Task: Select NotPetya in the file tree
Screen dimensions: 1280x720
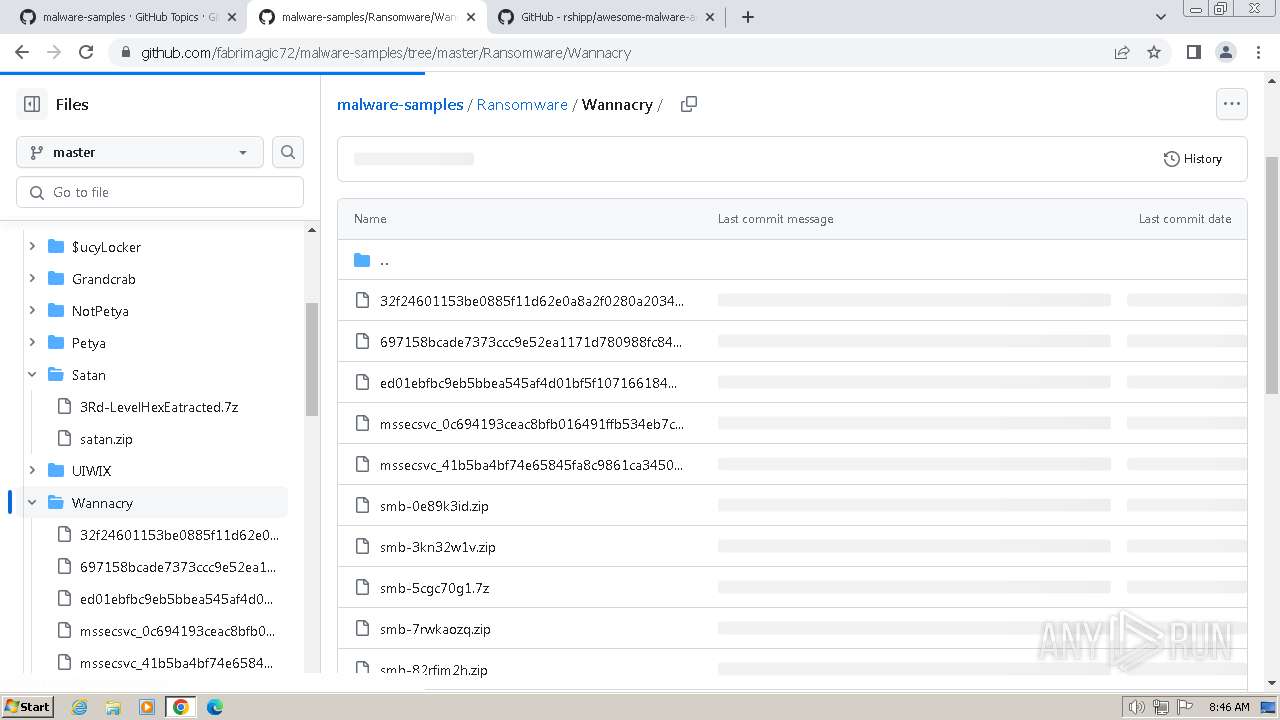Action: (100, 311)
